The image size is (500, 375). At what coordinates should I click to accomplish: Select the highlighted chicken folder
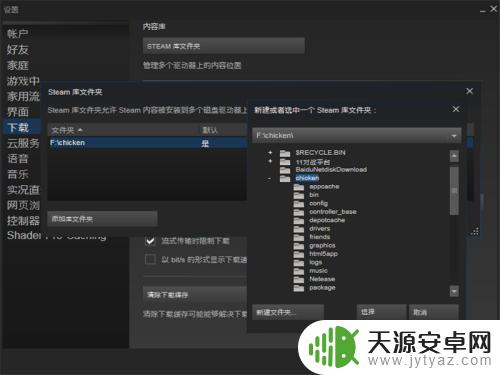click(x=307, y=178)
